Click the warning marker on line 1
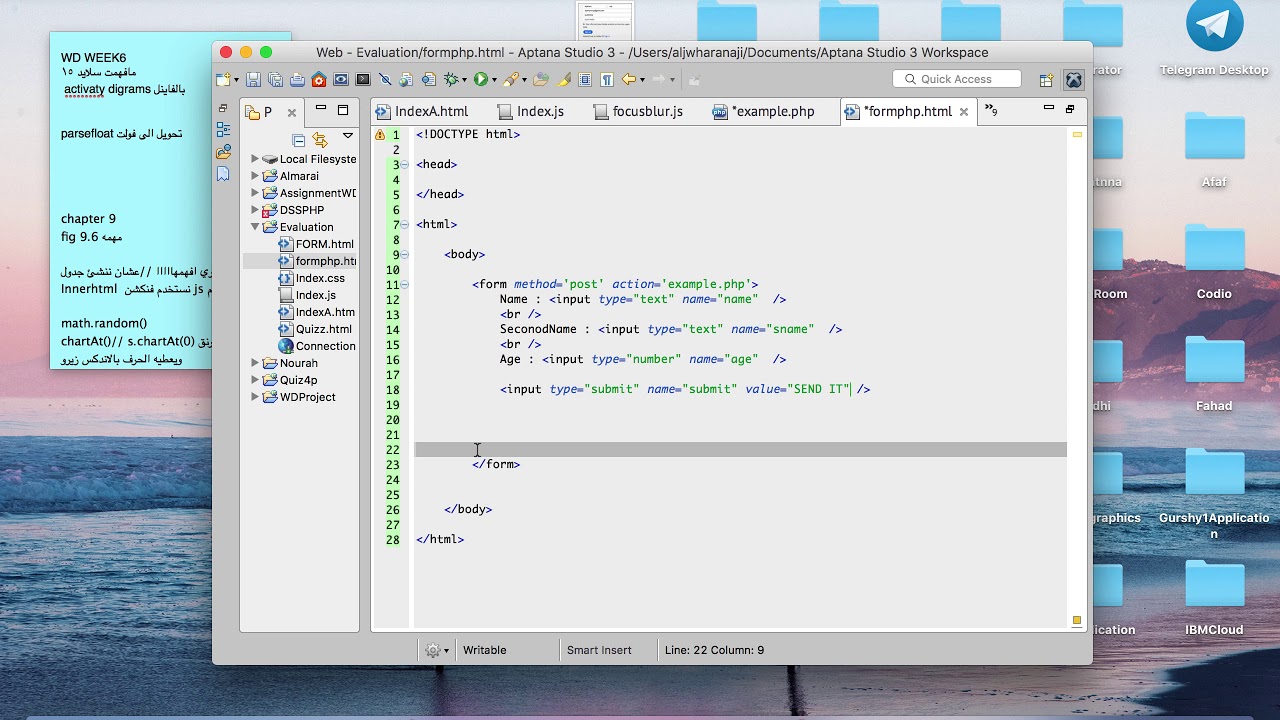This screenshot has height=720, width=1280. tap(379, 135)
